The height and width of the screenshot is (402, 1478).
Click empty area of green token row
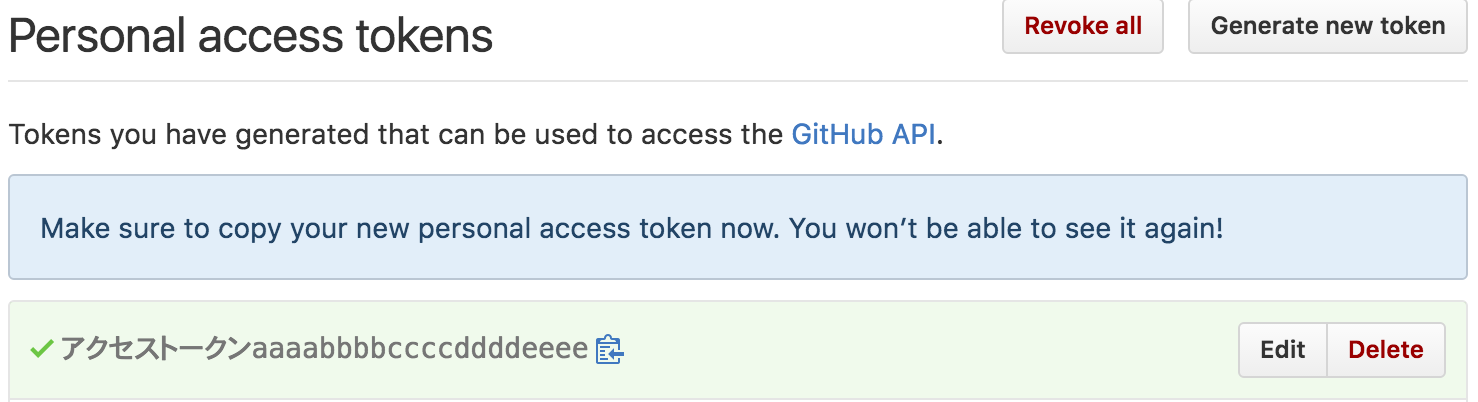point(930,350)
